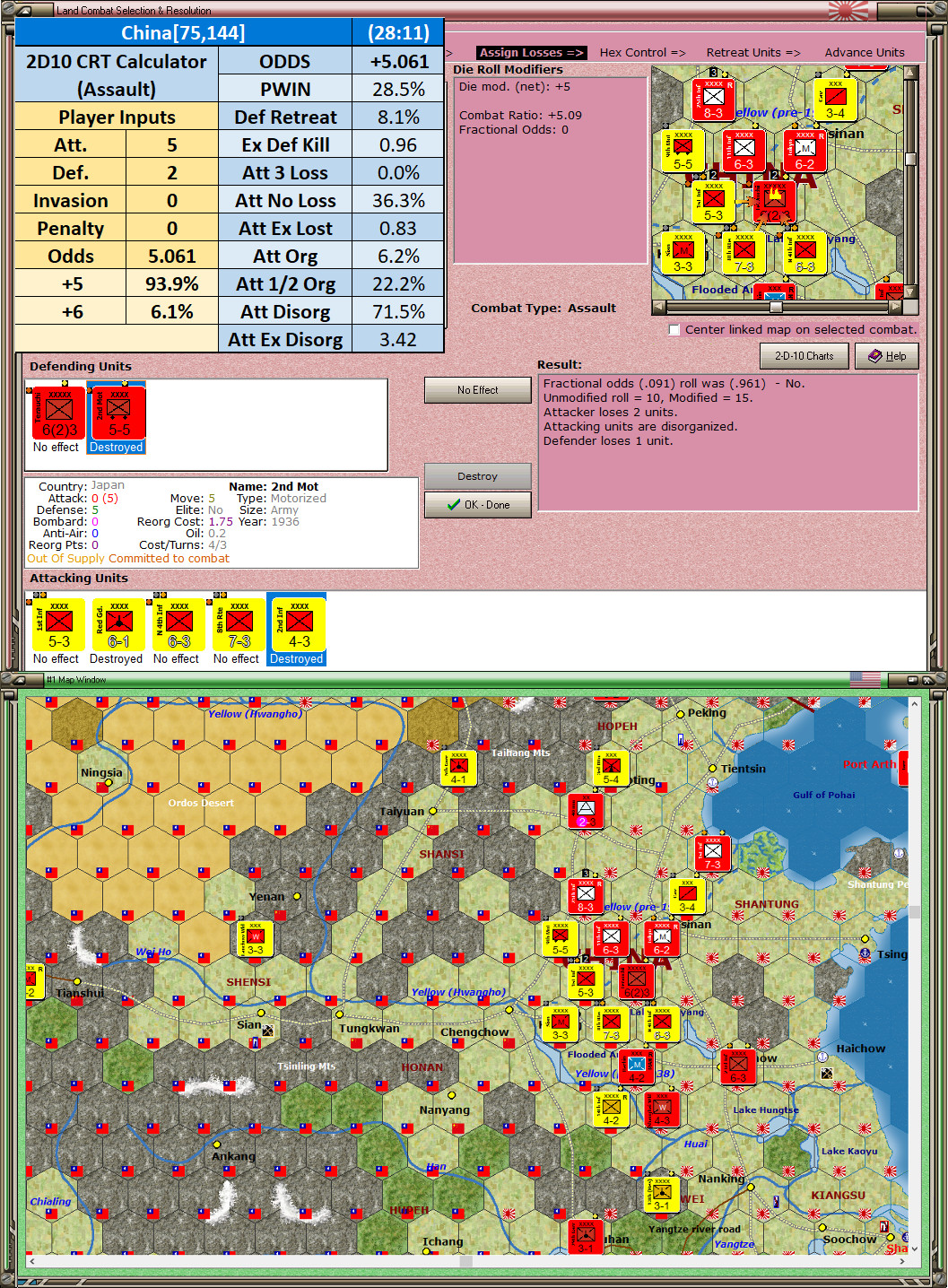Click the 3-3 unit below Yenan on main map
Screen dimensions: 948x1288
coord(256,939)
